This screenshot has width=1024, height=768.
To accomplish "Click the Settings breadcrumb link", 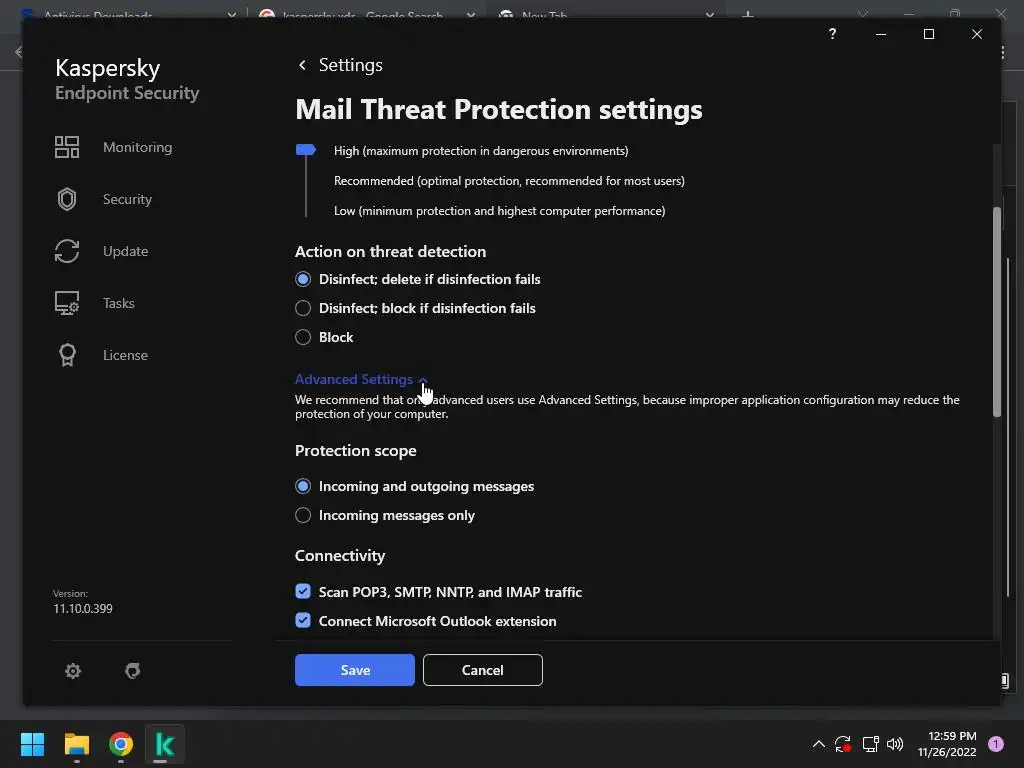I will pyautogui.click(x=351, y=65).
